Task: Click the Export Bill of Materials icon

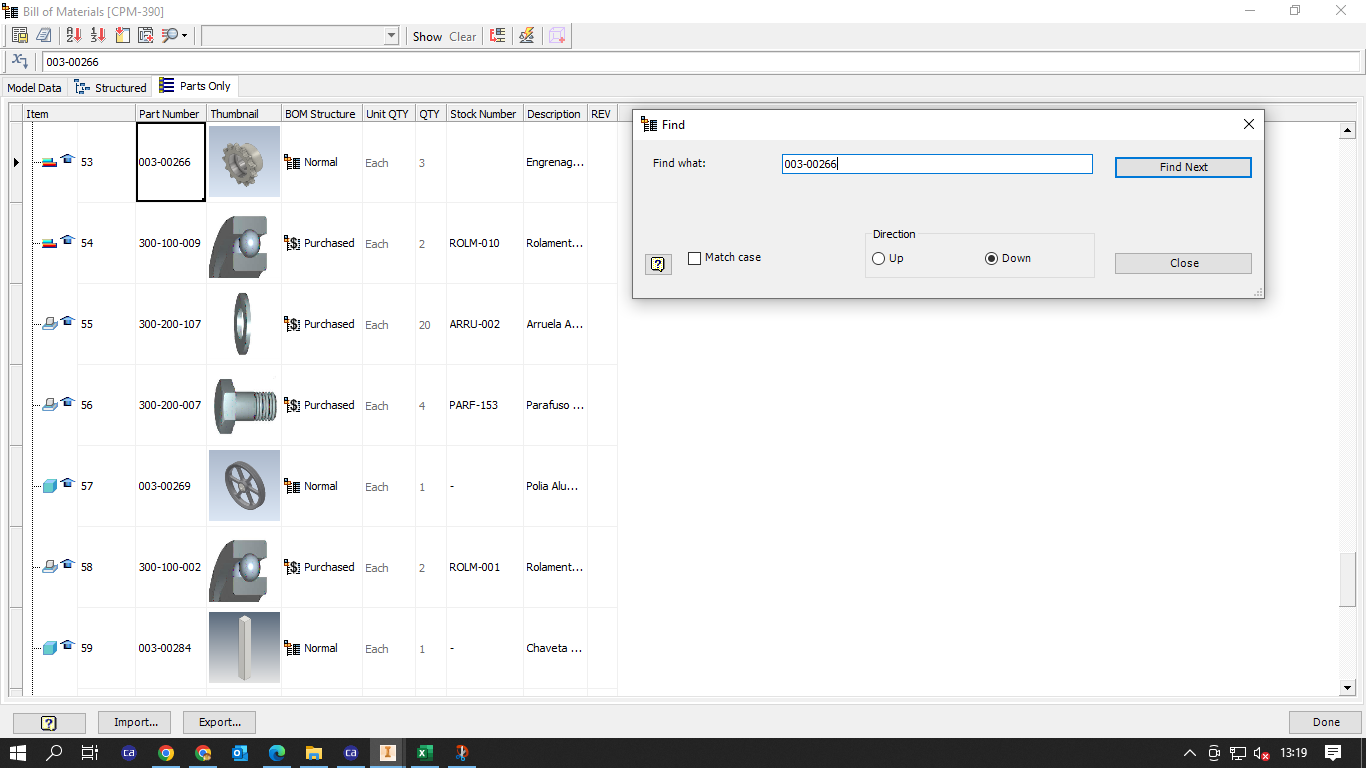Action: 19,35
